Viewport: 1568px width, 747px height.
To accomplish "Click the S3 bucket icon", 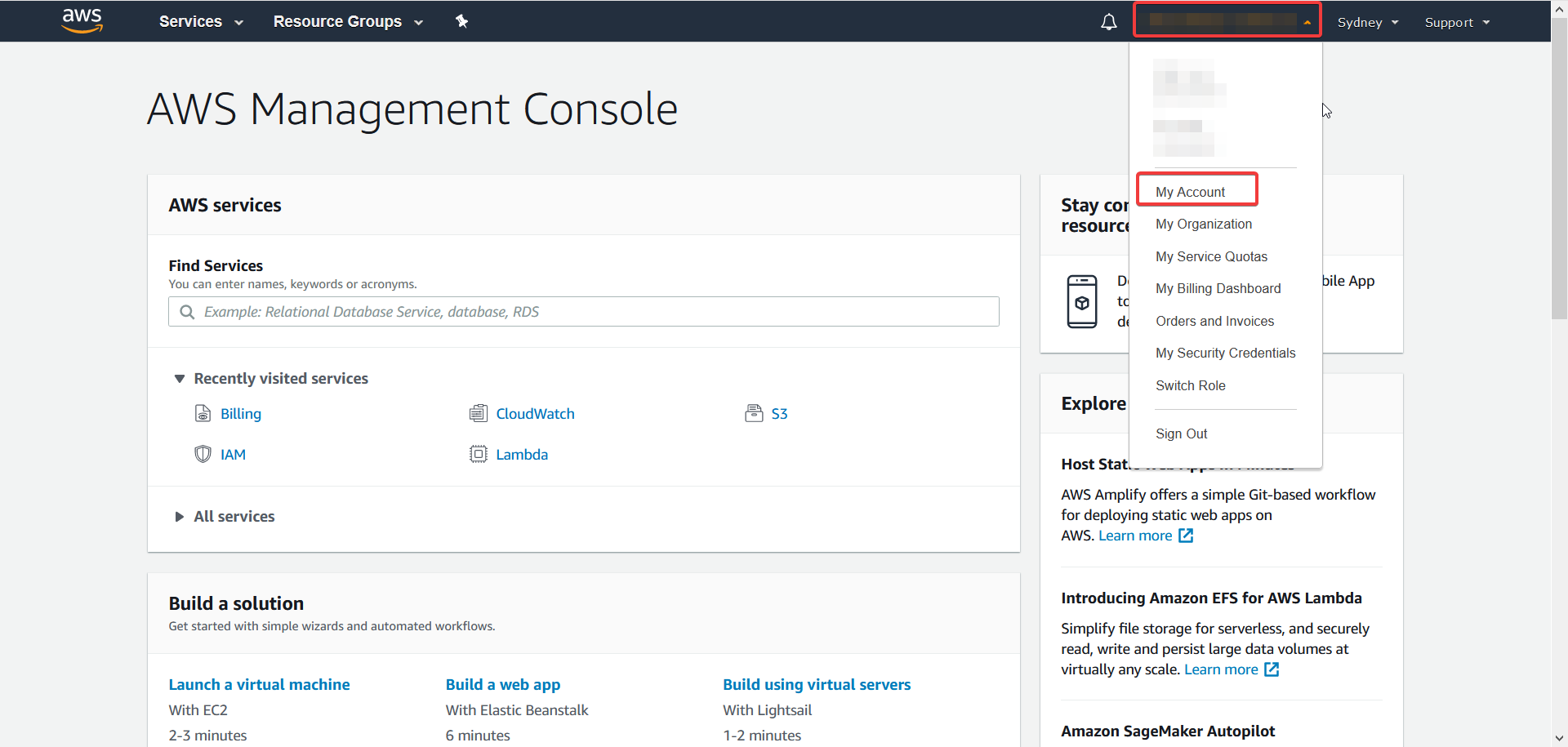I will pos(753,414).
